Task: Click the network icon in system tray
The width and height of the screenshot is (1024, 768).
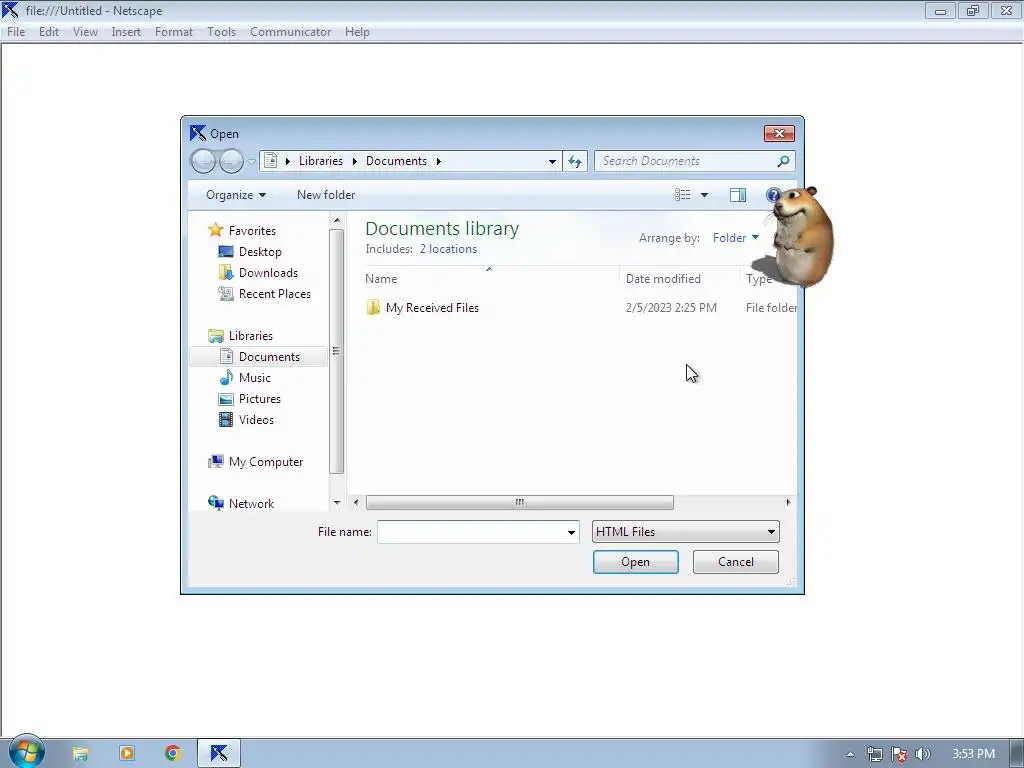Action: 875,754
